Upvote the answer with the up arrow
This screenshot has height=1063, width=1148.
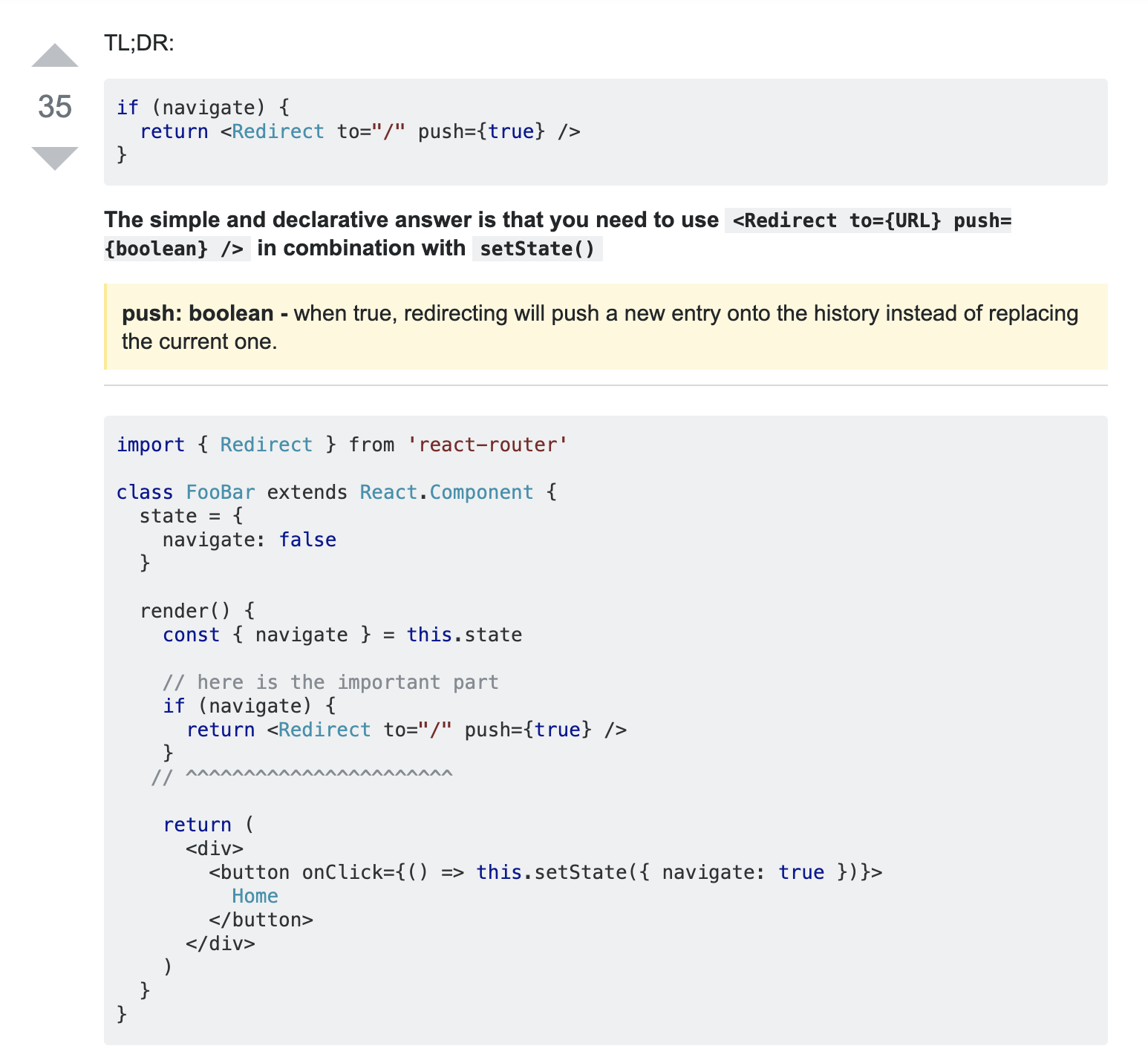(55, 56)
